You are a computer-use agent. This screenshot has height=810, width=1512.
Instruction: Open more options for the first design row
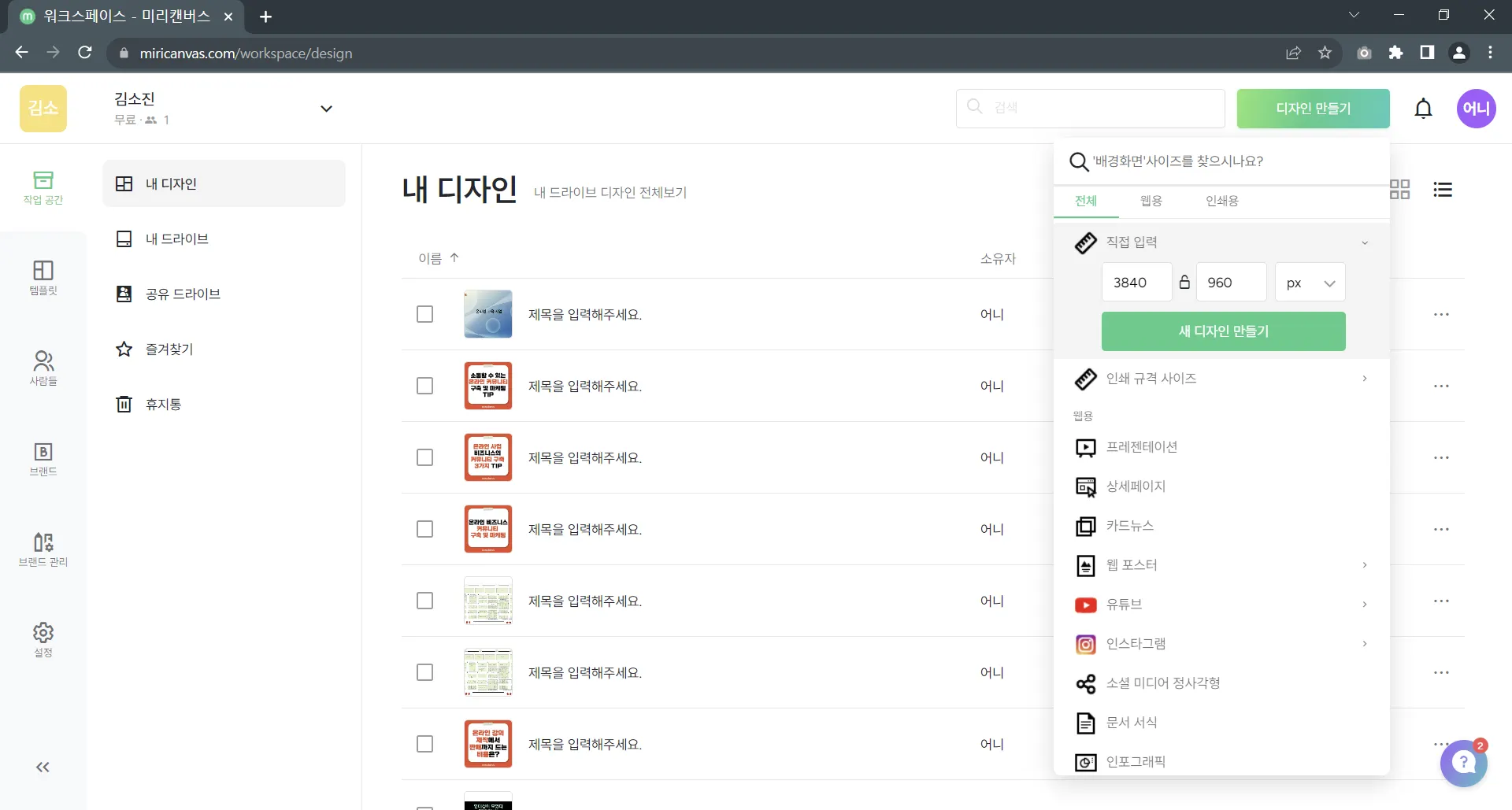pyautogui.click(x=1442, y=315)
